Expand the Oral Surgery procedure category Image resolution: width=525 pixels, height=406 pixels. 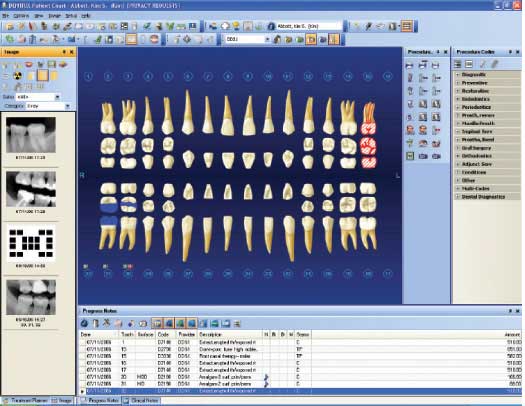476,148
